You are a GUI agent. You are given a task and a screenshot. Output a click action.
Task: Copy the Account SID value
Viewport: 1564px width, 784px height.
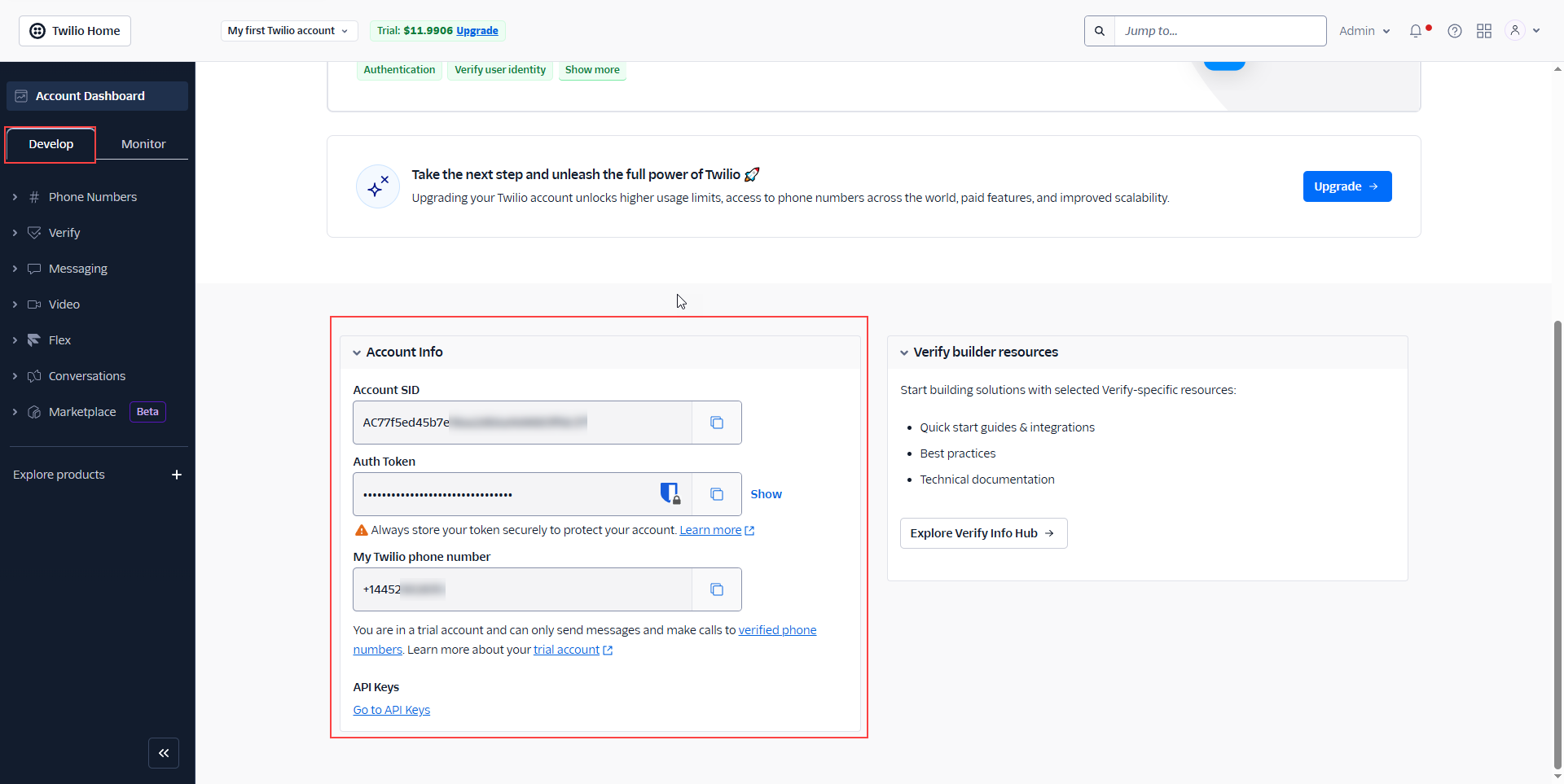716,423
